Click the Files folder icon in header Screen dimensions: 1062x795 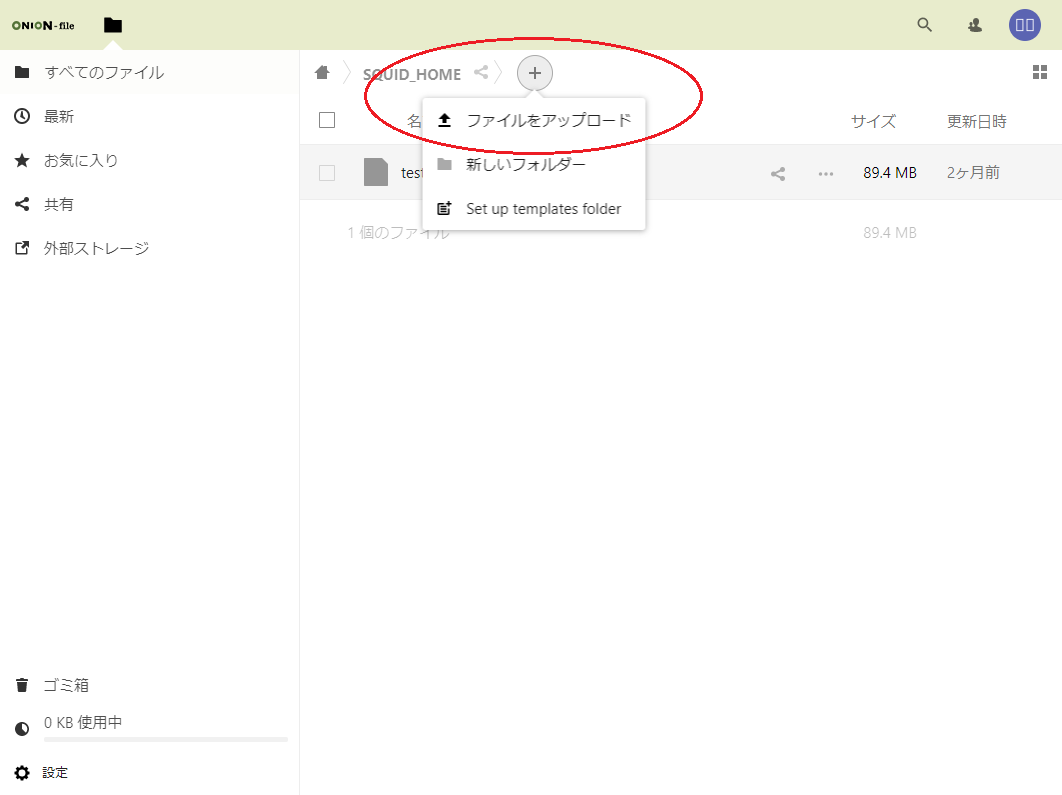coord(113,25)
